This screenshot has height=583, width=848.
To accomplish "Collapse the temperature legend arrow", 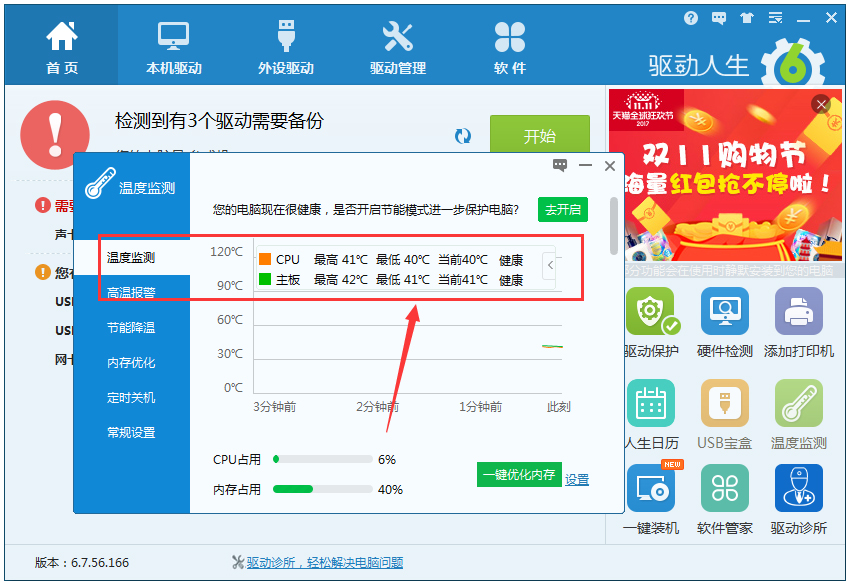I will pos(549,266).
